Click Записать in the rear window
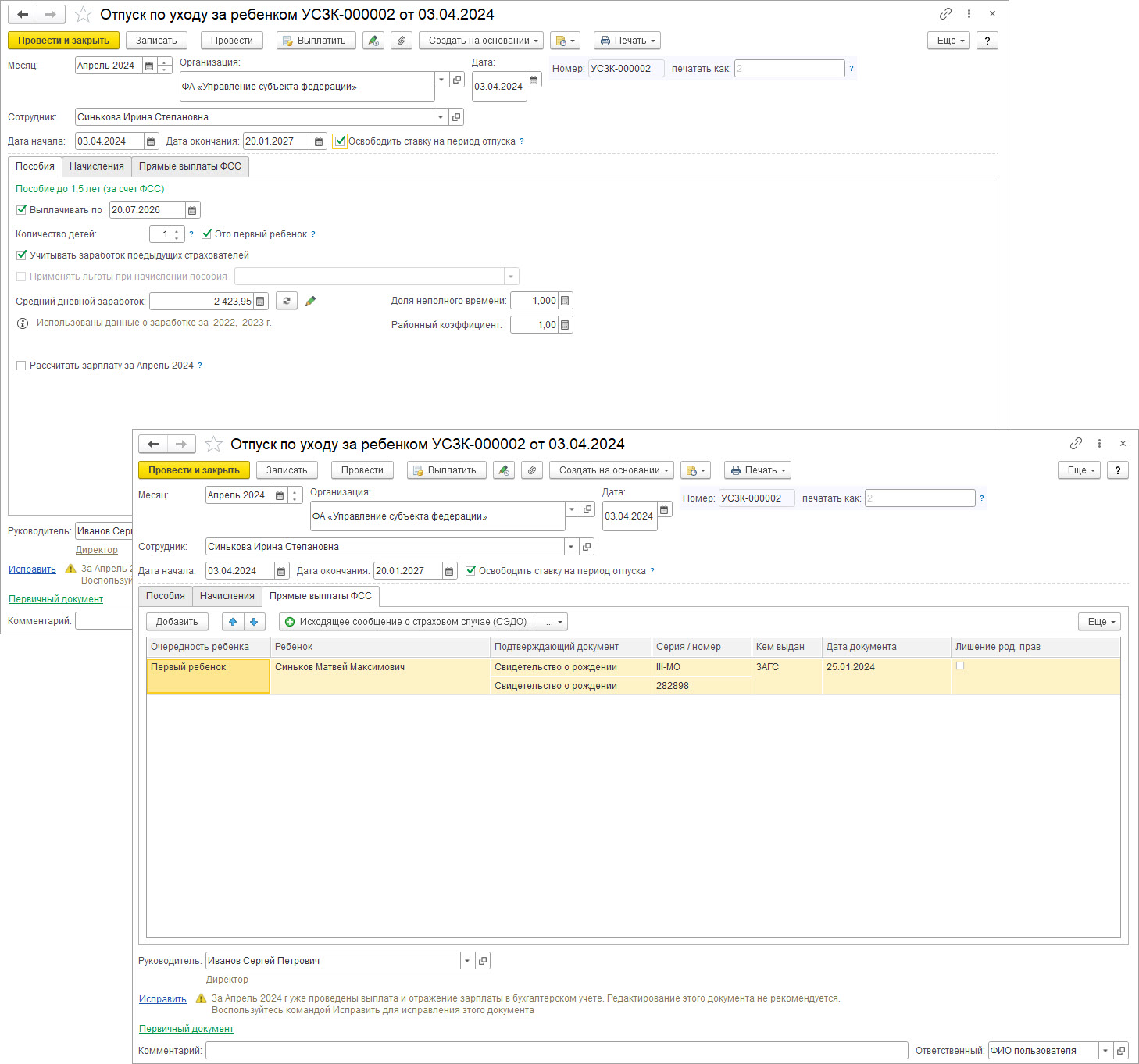The width and height of the screenshot is (1139, 1064). pos(156,41)
